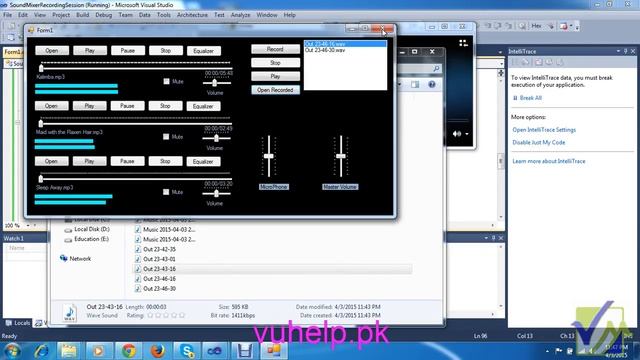640x360 pixels.
Task: Click Learn more about IntelliTrace link
Action: (x=549, y=161)
